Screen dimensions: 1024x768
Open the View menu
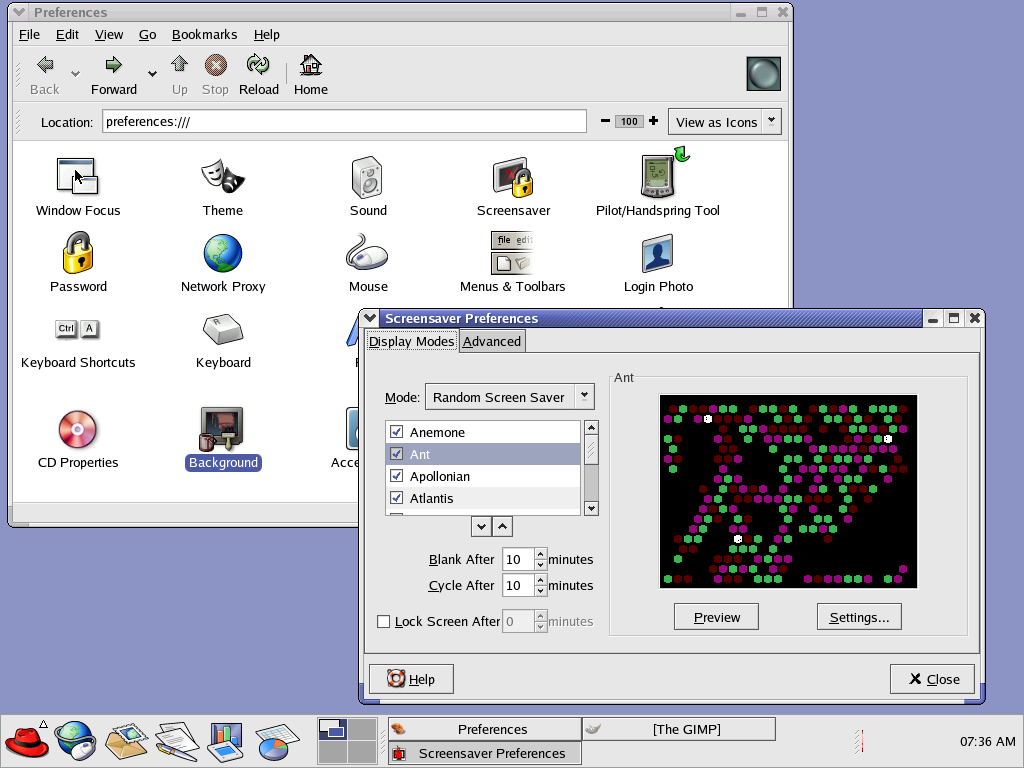(x=108, y=35)
